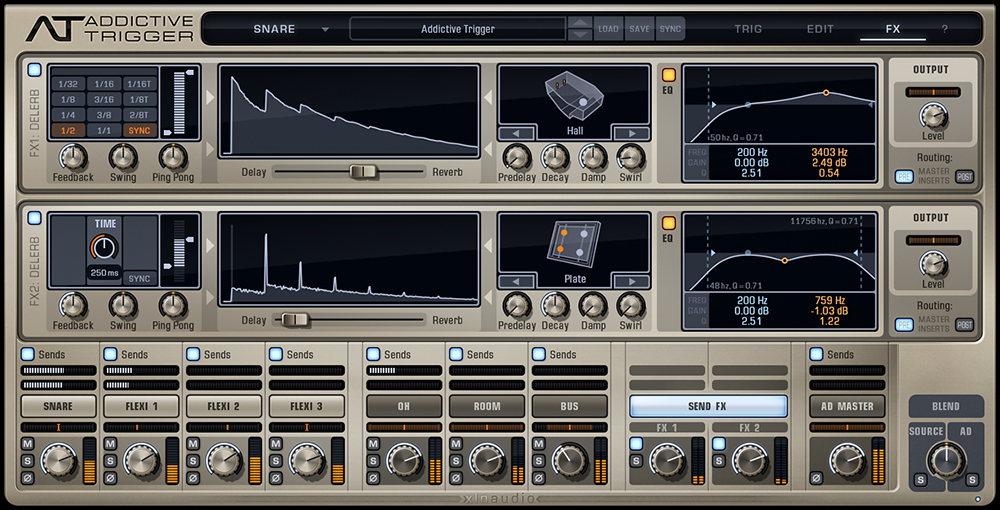This screenshot has width=1000, height=510.
Task: Disable the EQ on FX2
Action: 669,223
